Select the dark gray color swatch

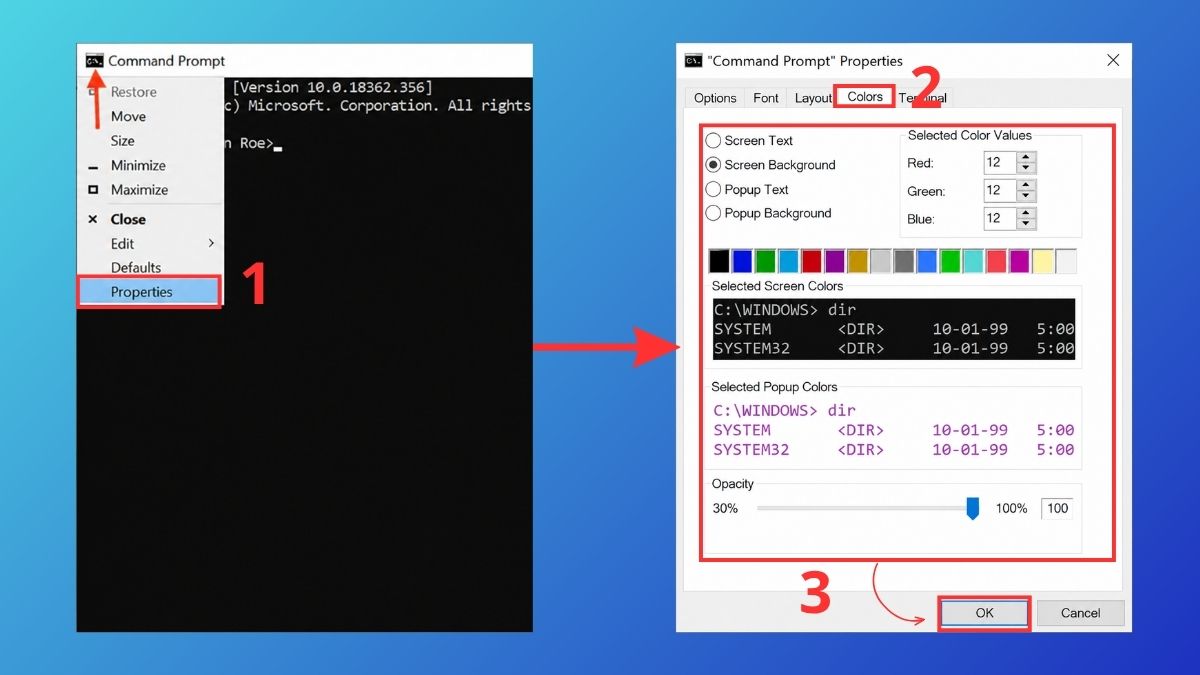pos(904,261)
